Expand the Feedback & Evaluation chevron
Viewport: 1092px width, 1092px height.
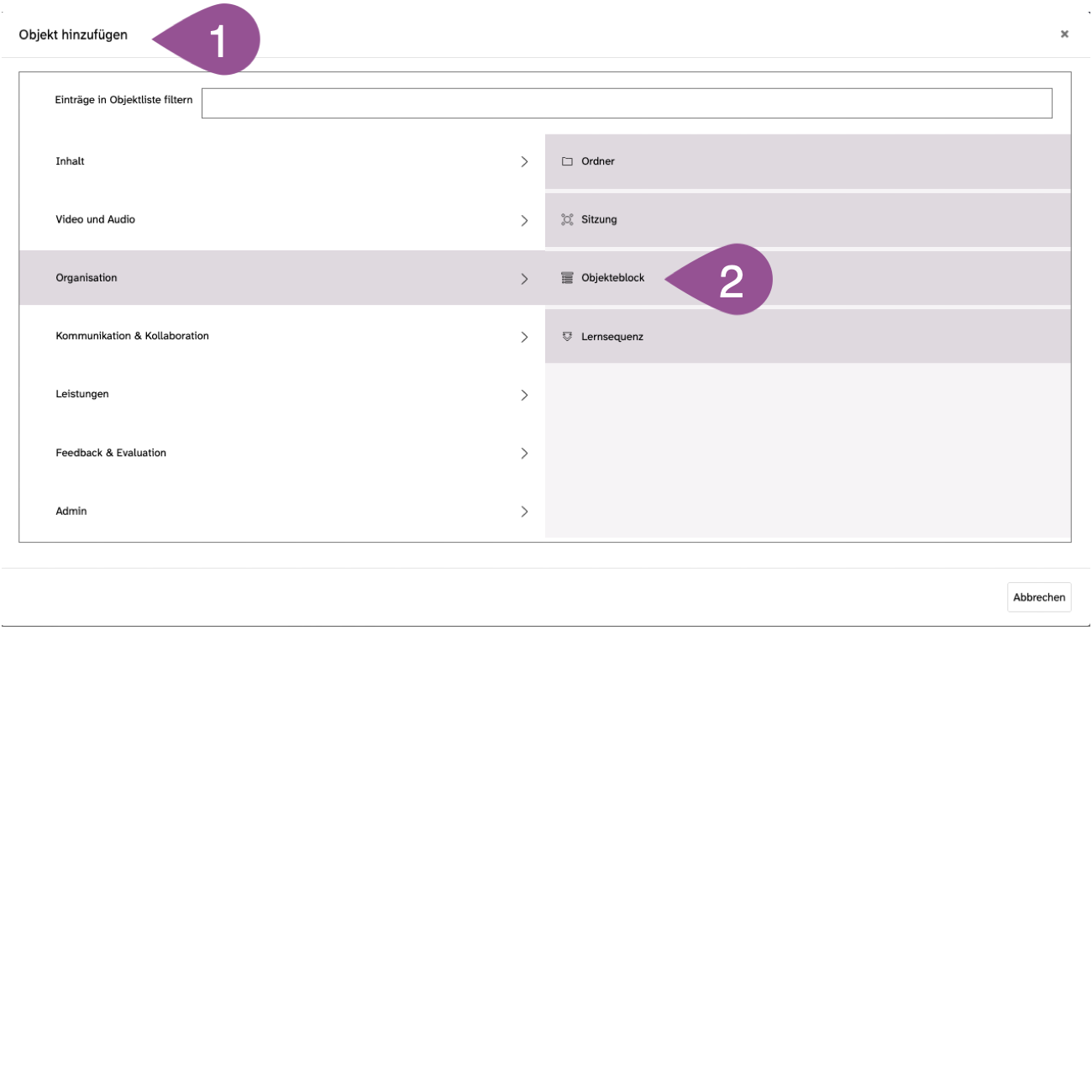click(524, 453)
